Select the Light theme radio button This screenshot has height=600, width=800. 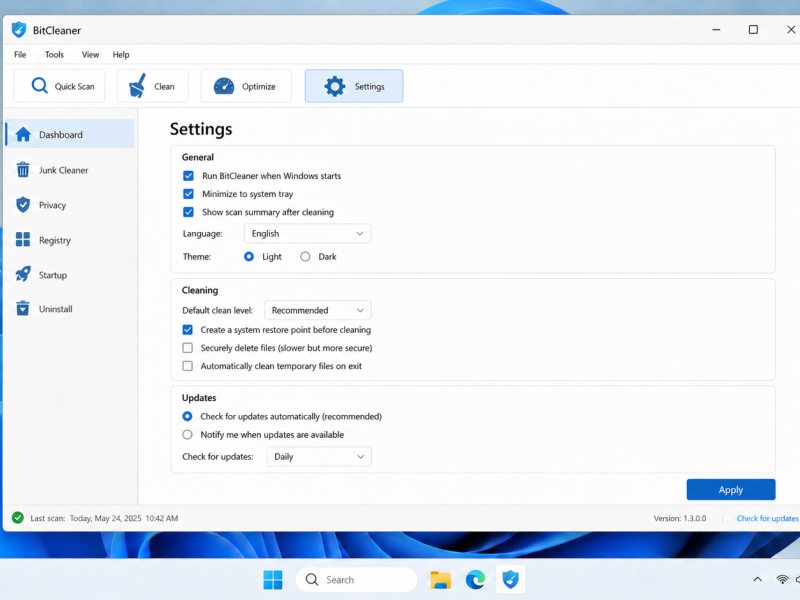click(249, 257)
